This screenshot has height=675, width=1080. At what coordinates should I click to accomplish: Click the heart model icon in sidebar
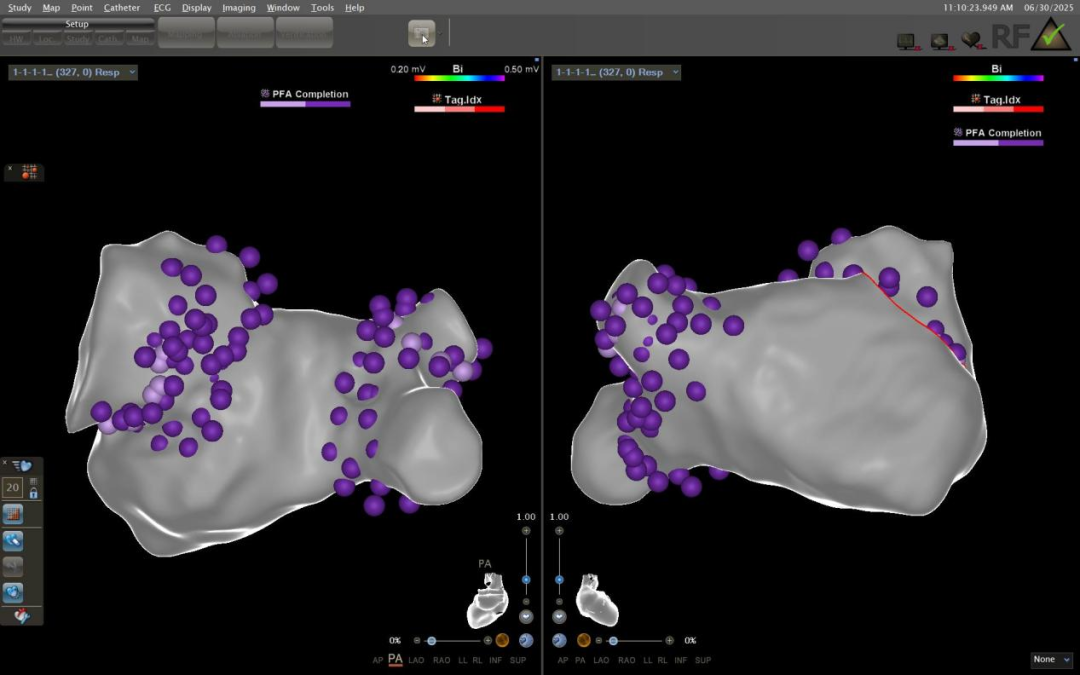tap(13, 592)
